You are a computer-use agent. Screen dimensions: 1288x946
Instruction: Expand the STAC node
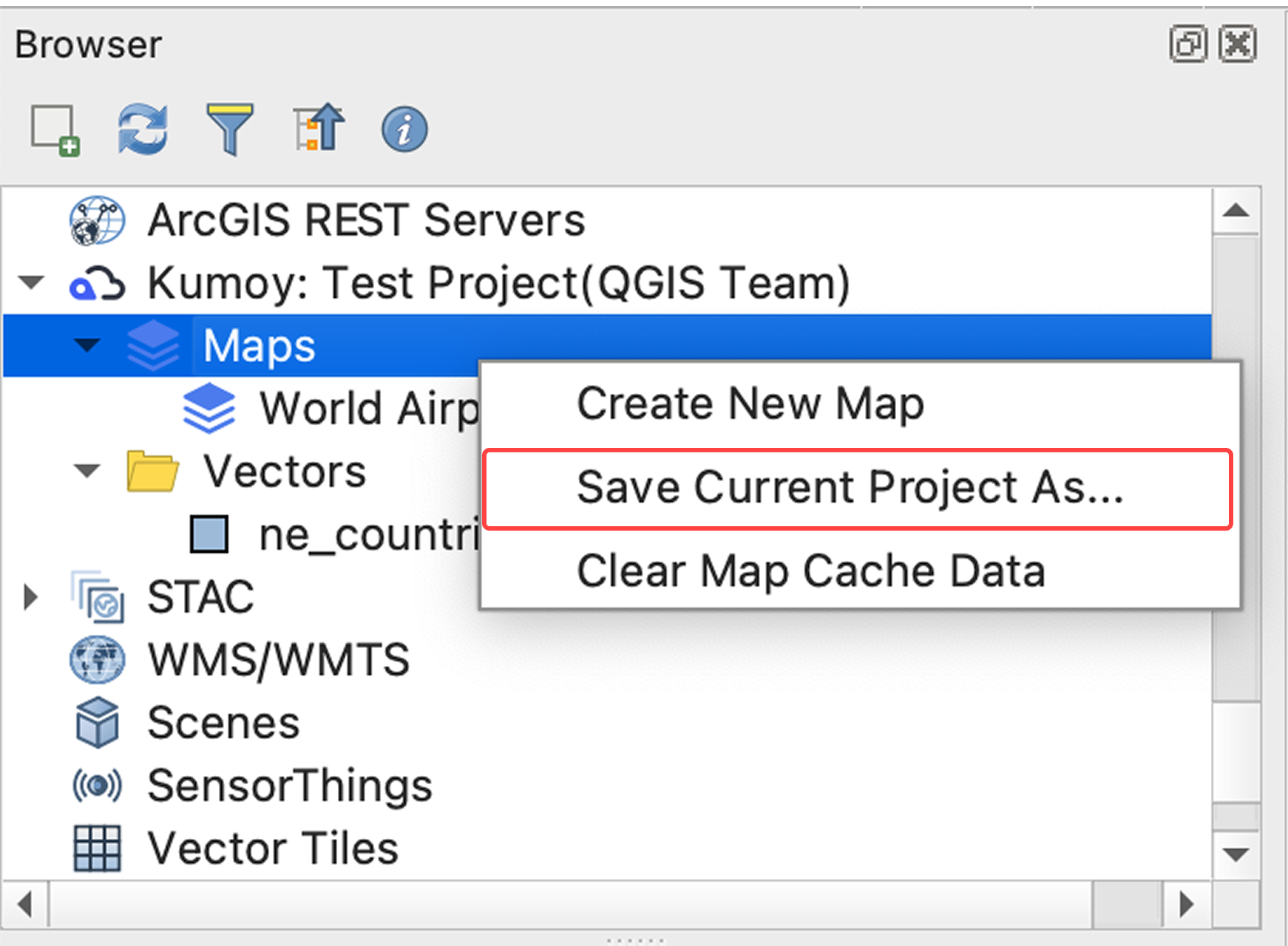tap(30, 597)
